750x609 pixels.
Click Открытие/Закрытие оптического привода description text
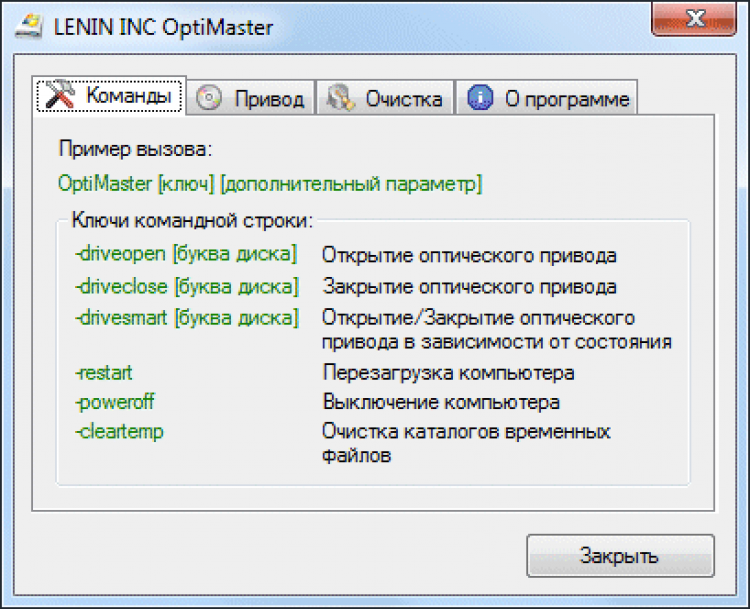[496, 330]
